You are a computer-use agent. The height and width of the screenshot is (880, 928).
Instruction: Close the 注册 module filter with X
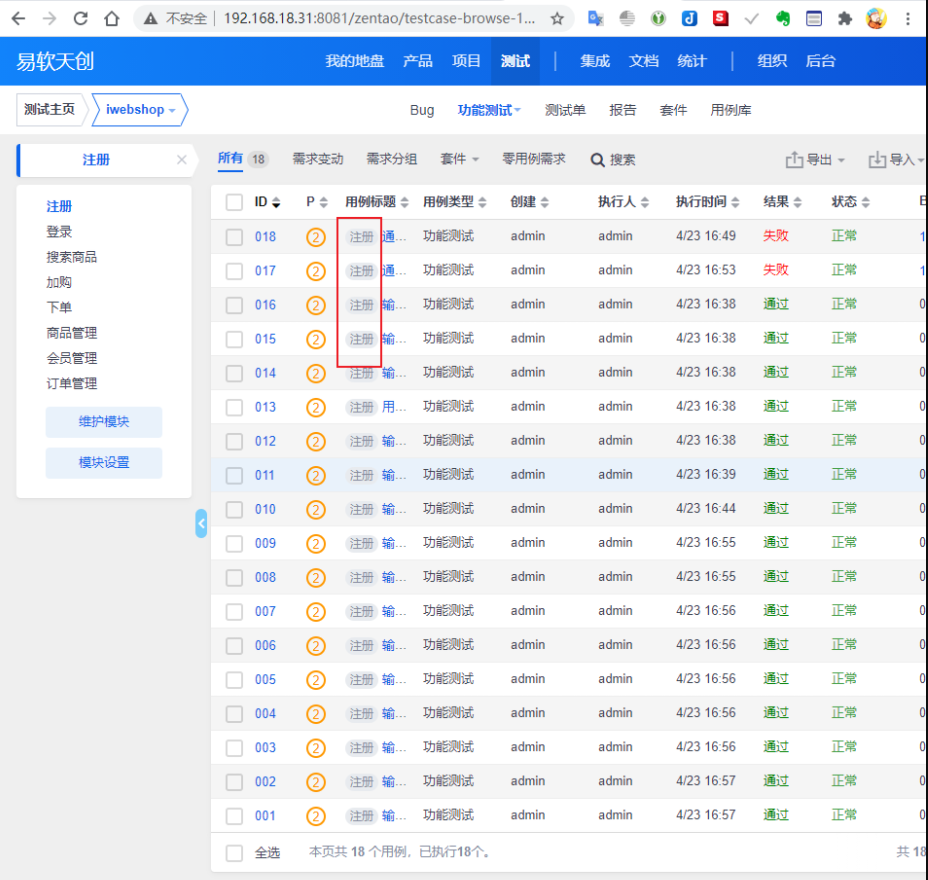point(181,160)
